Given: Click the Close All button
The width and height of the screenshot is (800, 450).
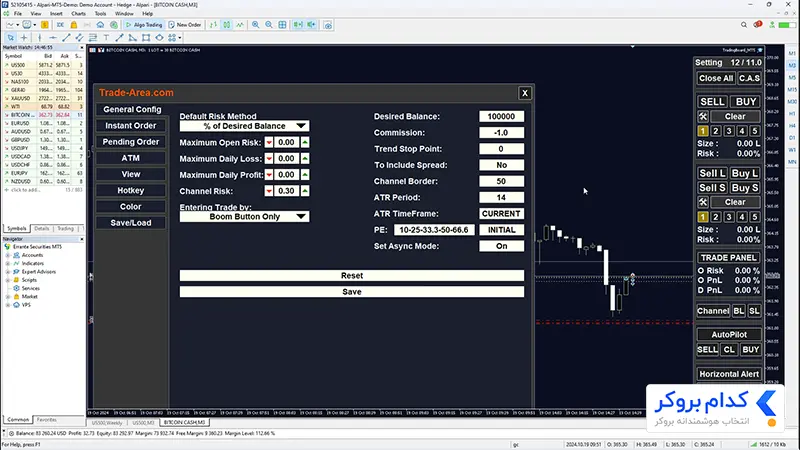Looking at the screenshot, I should tap(716, 78).
